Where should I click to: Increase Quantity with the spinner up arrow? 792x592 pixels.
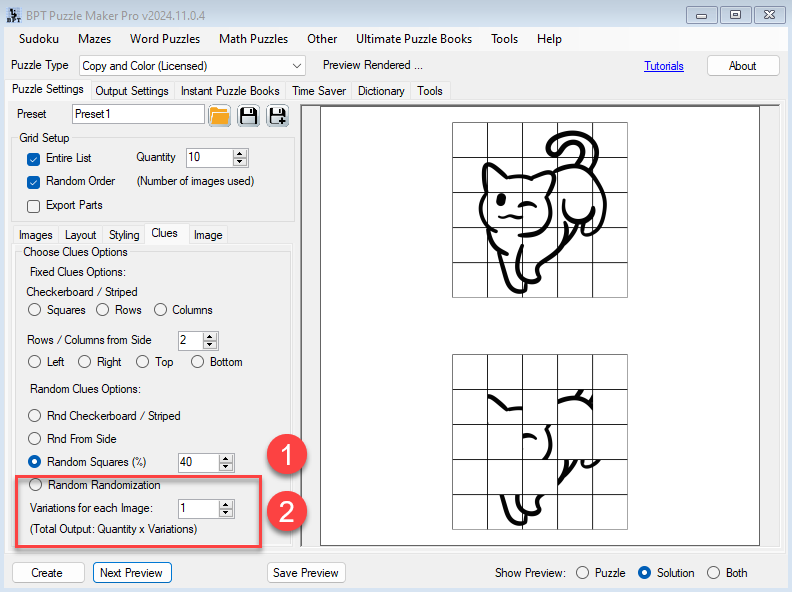point(240,153)
